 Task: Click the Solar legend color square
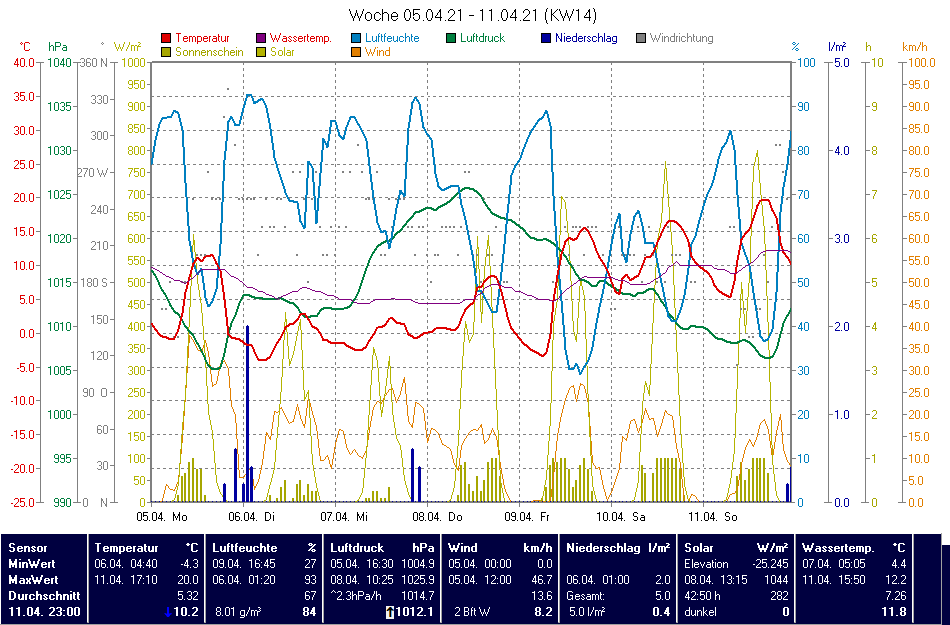tap(261, 52)
